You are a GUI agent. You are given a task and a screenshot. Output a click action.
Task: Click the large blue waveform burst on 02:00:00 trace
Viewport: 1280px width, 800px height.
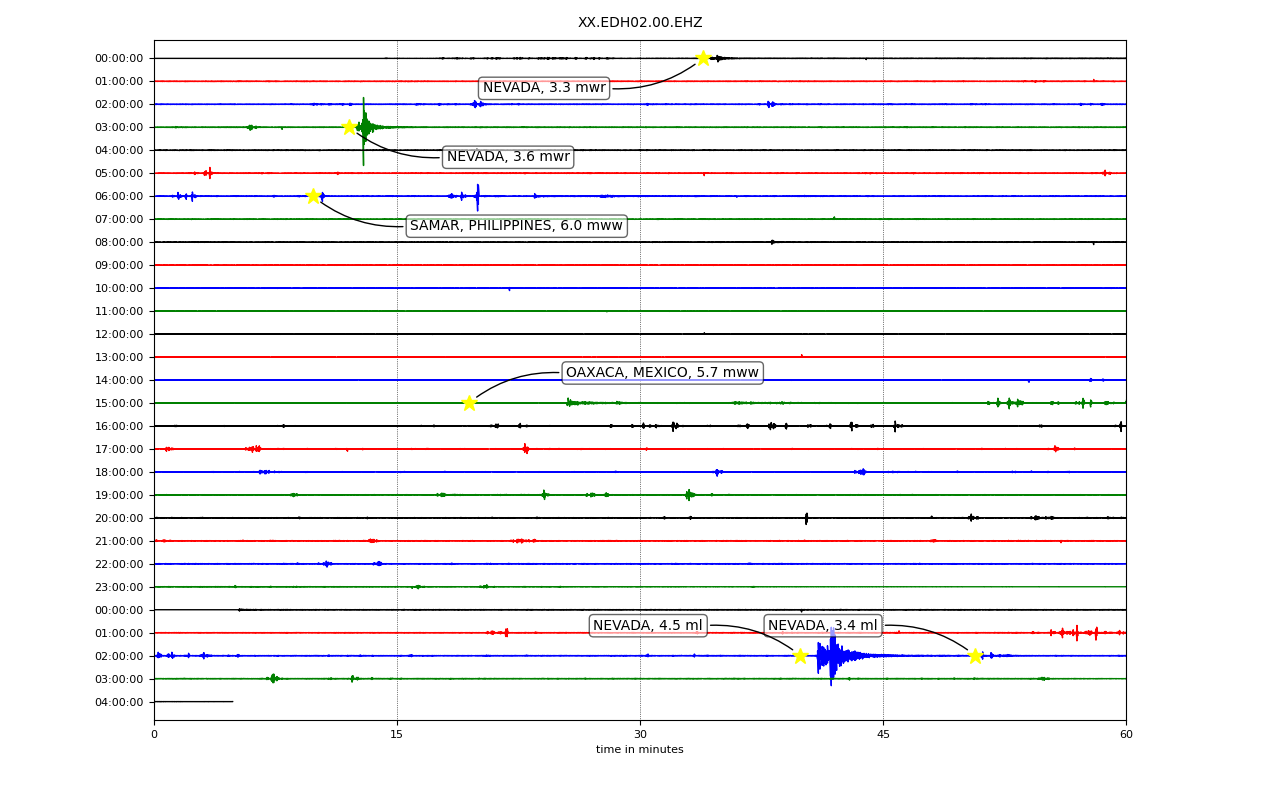tap(832, 656)
